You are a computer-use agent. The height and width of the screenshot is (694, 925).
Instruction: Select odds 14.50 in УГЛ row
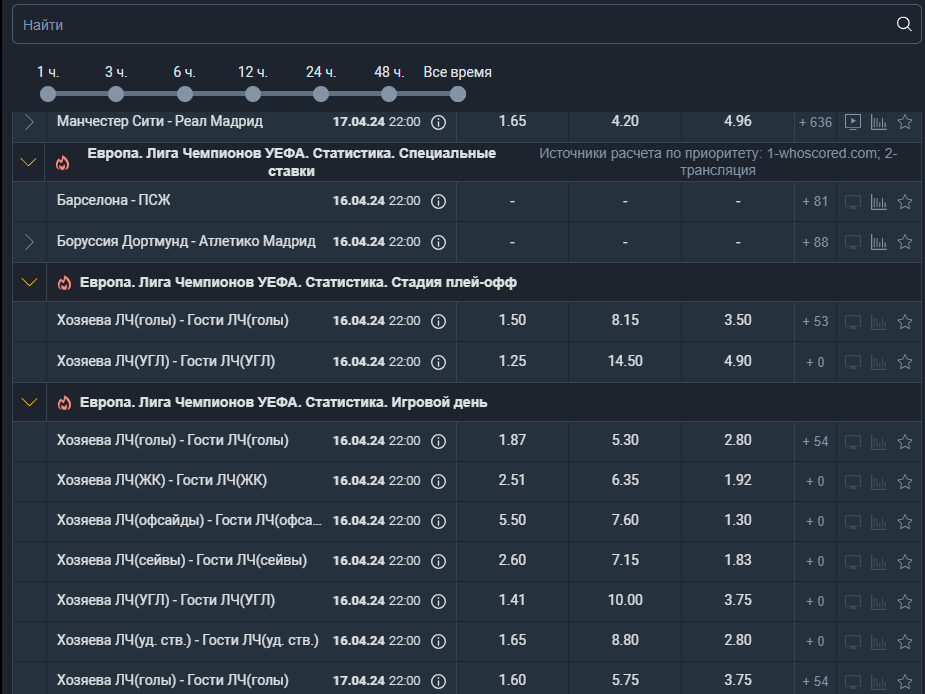(x=625, y=361)
